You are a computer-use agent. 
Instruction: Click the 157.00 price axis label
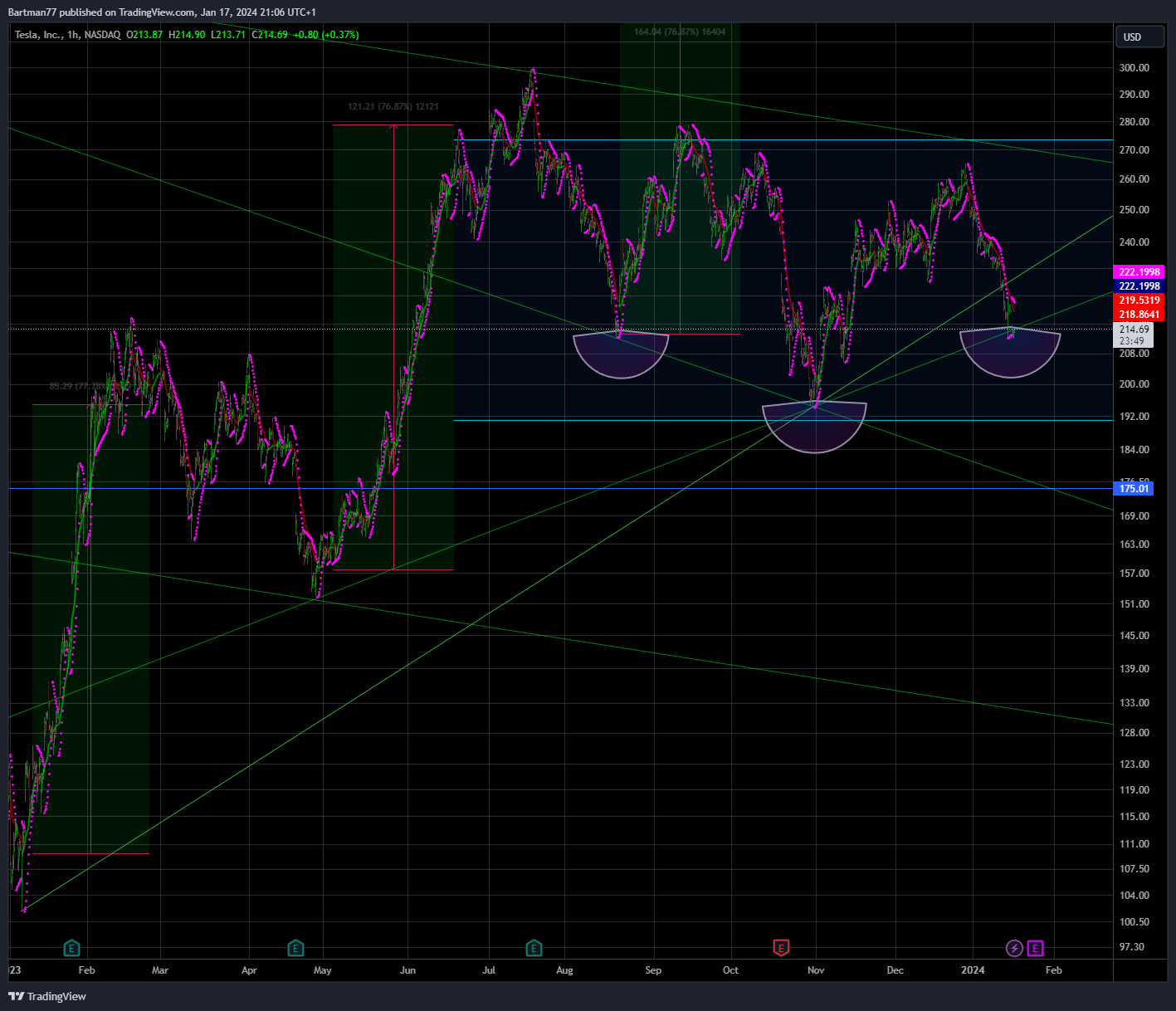coord(1135,574)
